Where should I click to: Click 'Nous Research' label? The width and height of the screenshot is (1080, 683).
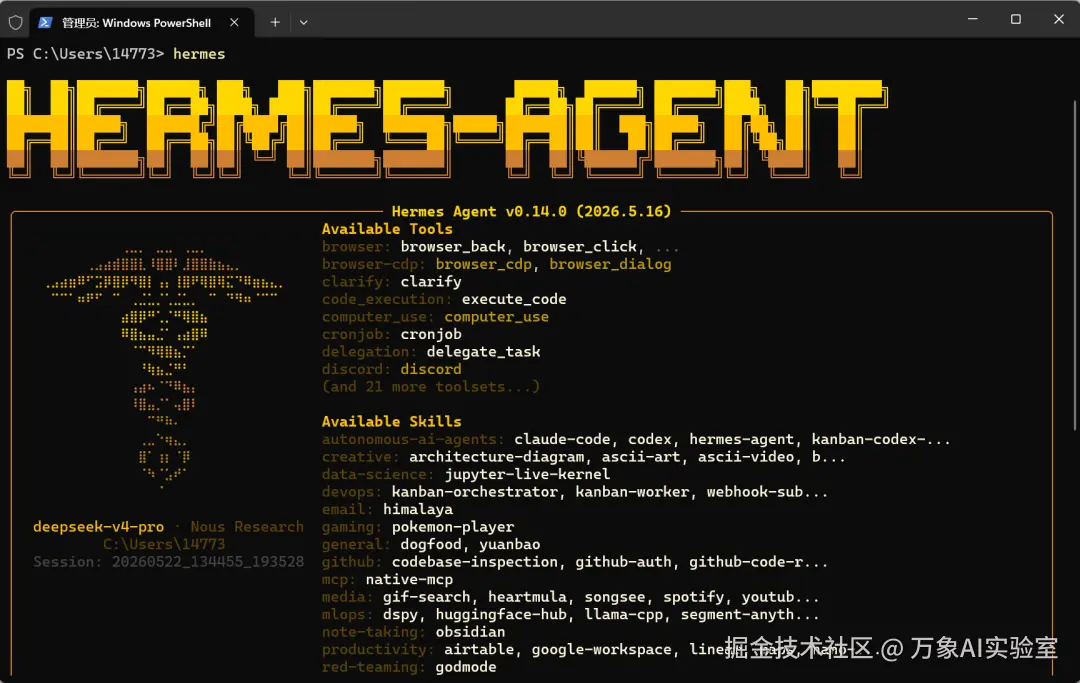point(247,527)
